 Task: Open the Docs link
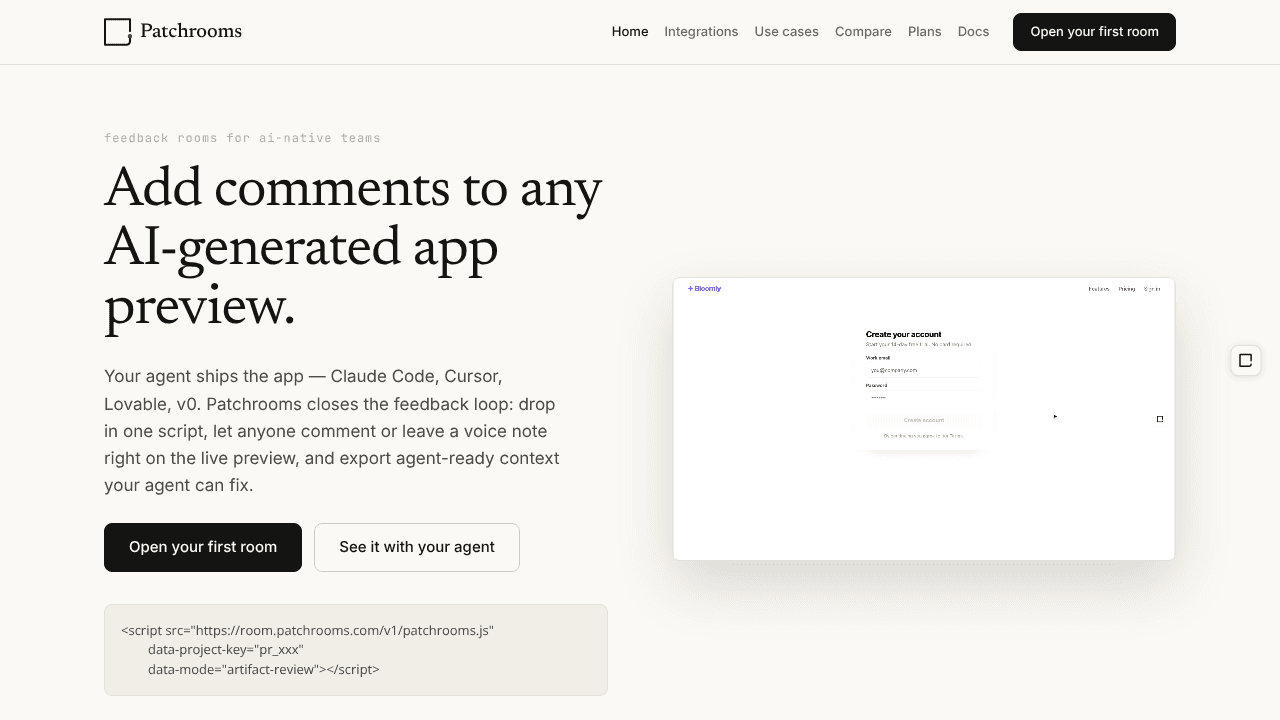tap(973, 32)
